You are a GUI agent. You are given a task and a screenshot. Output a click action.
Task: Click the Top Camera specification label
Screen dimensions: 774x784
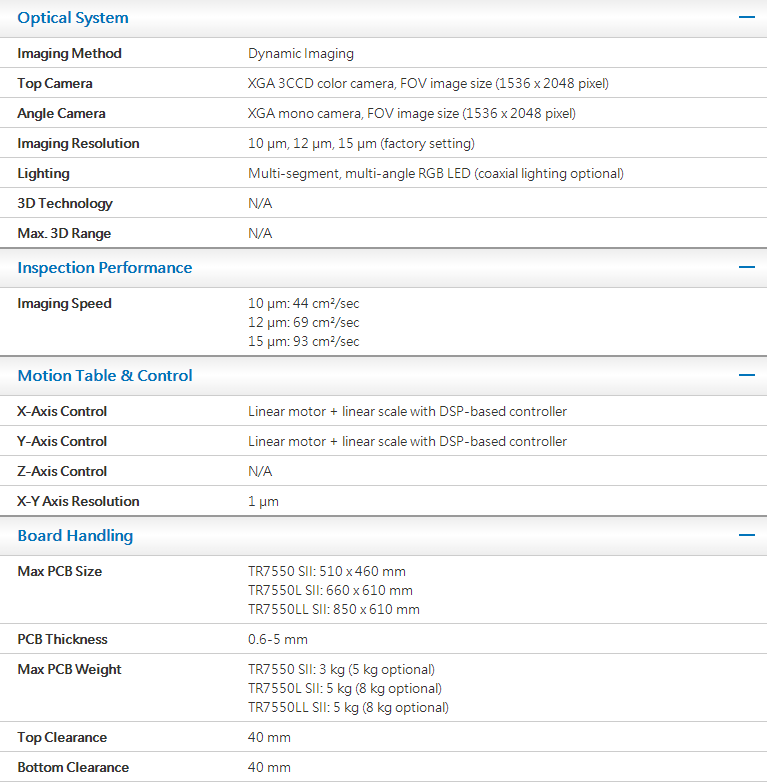click(x=55, y=84)
